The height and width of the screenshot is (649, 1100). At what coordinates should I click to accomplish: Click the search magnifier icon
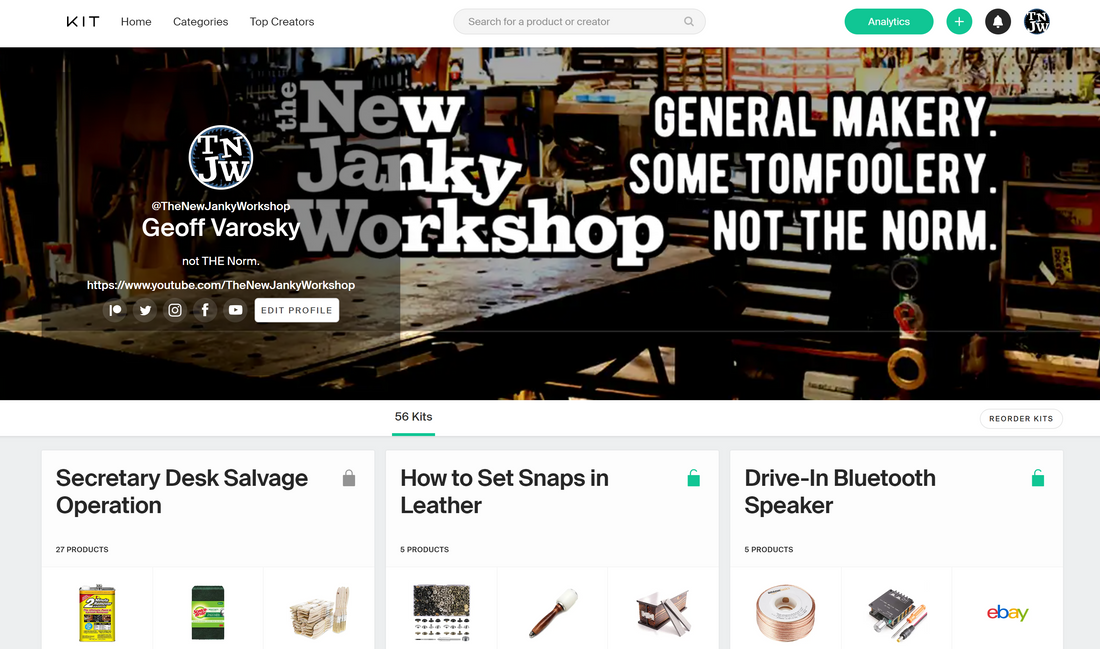[689, 22]
